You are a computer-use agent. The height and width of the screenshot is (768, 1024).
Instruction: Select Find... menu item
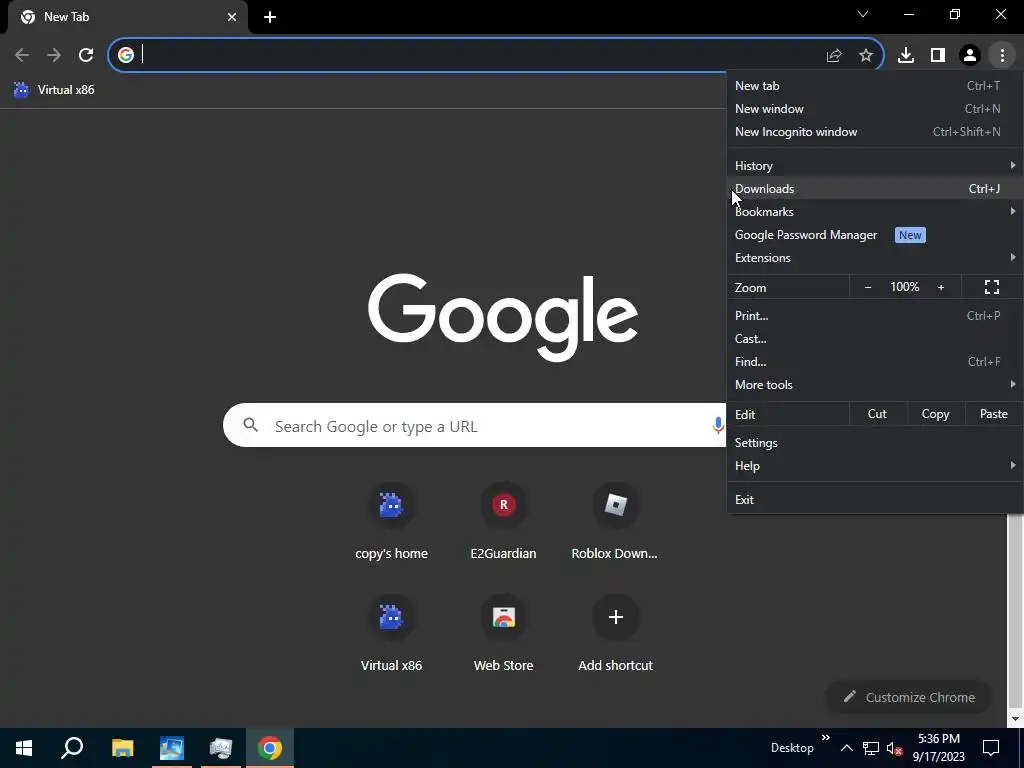tap(875, 362)
